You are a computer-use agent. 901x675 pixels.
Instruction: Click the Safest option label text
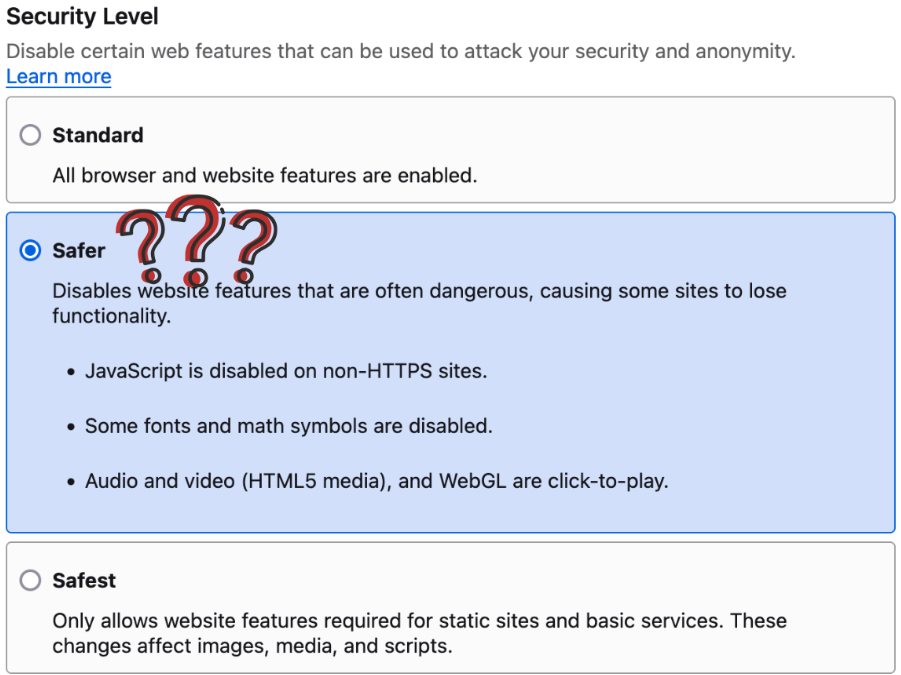tap(84, 580)
